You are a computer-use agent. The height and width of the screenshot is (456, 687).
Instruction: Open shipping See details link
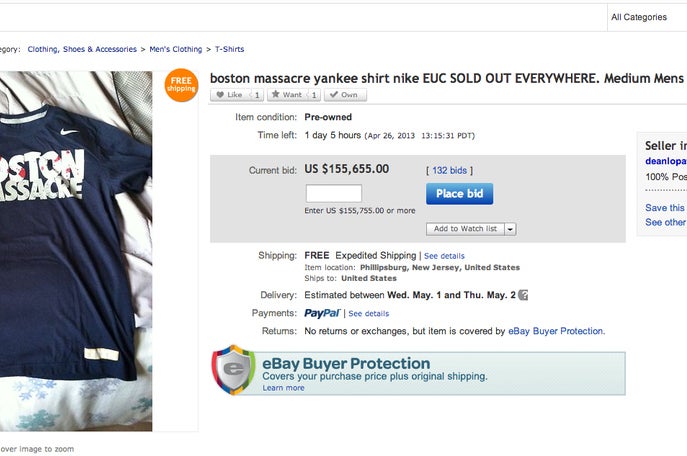tap(444, 256)
